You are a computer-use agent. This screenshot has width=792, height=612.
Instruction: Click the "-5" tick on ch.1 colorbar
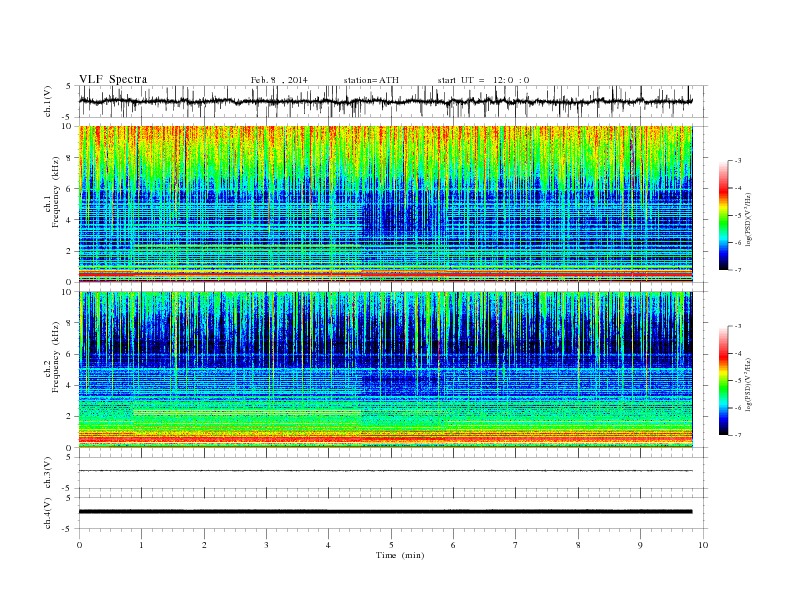[x=738, y=215]
